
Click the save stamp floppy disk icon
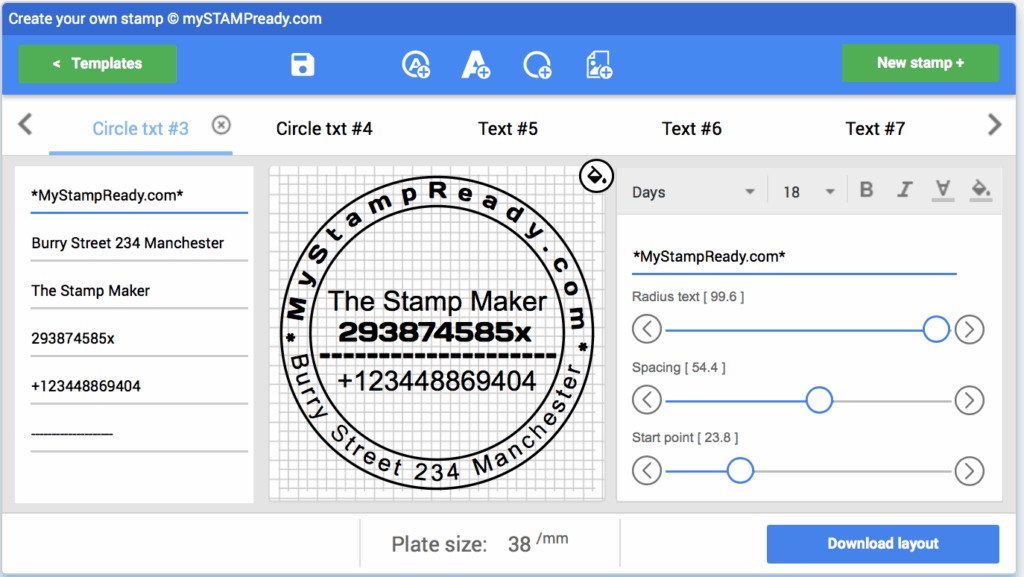coord(302,65)
